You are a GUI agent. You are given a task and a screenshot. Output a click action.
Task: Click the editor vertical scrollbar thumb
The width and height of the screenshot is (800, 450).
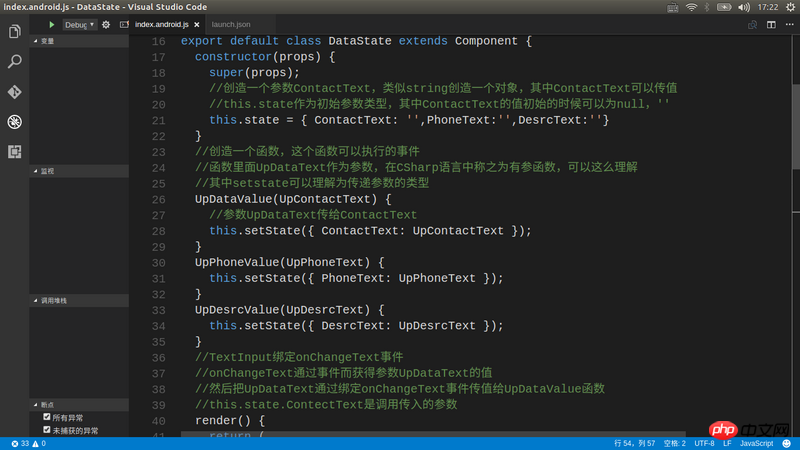(x=796, y=126)
